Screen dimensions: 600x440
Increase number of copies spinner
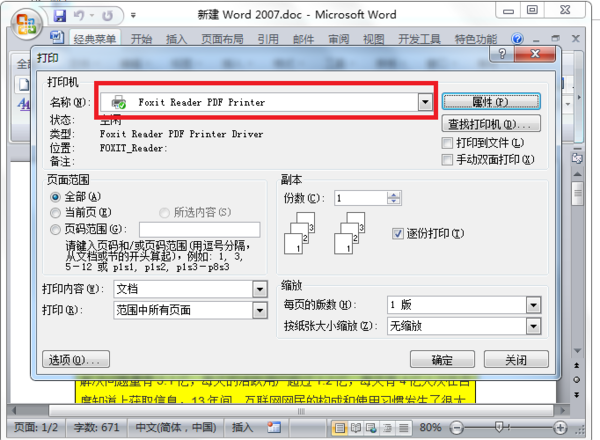(x=393, y=195)
